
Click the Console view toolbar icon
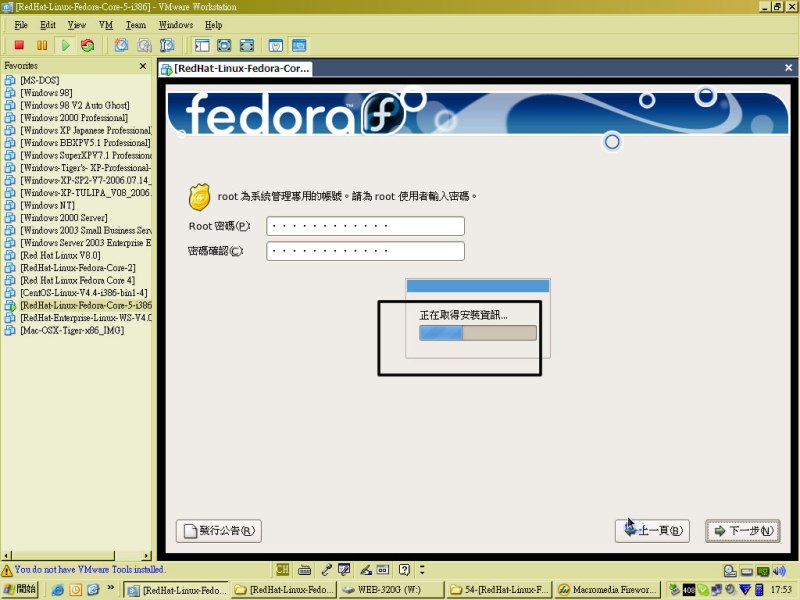tap(299, 45)
